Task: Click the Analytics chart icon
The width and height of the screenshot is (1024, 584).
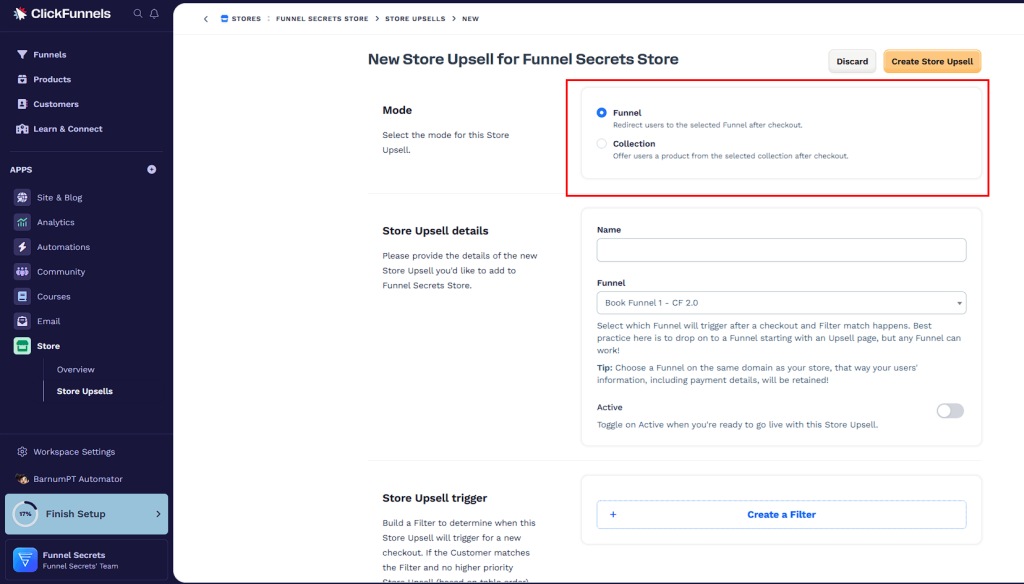Action: click(x=22, y=222)
